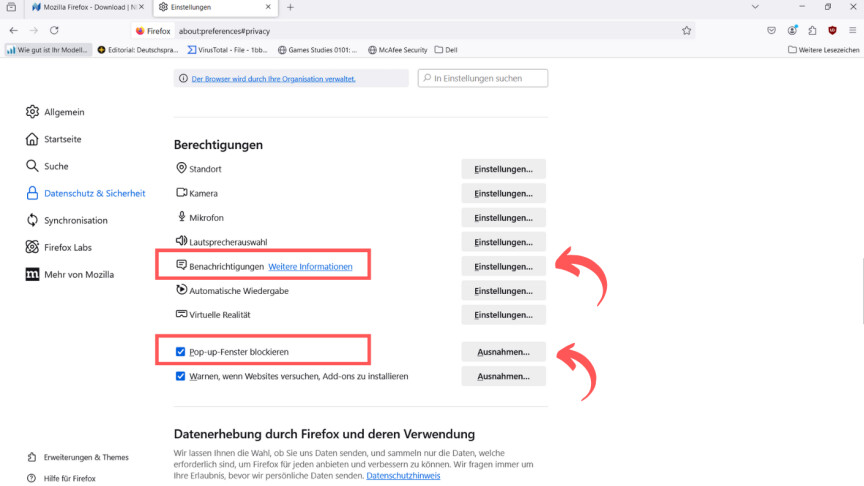Click Weitere Informationen link for Benachrichtigungen

[310, 267]
